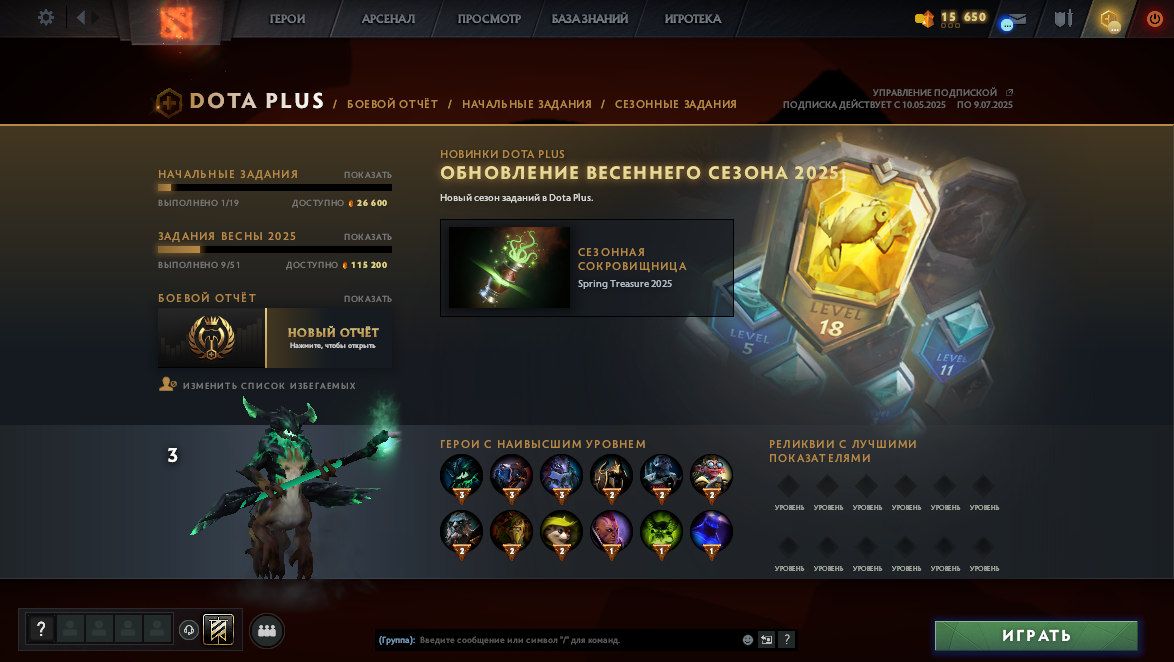Open the АРСЕНАЛ menu tab
The image size is (1174, 662).
pos(388,19)
